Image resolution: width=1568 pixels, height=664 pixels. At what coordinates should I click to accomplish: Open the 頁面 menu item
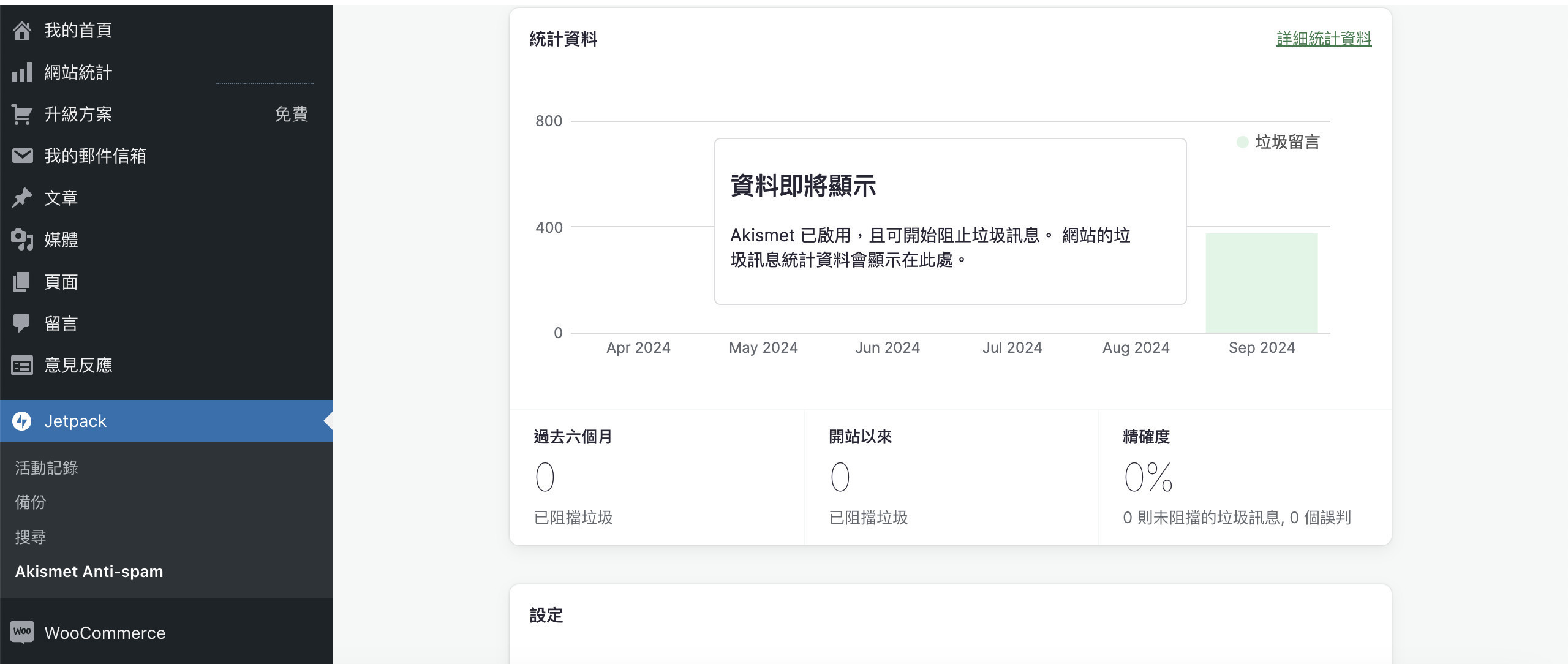point(61,282)
